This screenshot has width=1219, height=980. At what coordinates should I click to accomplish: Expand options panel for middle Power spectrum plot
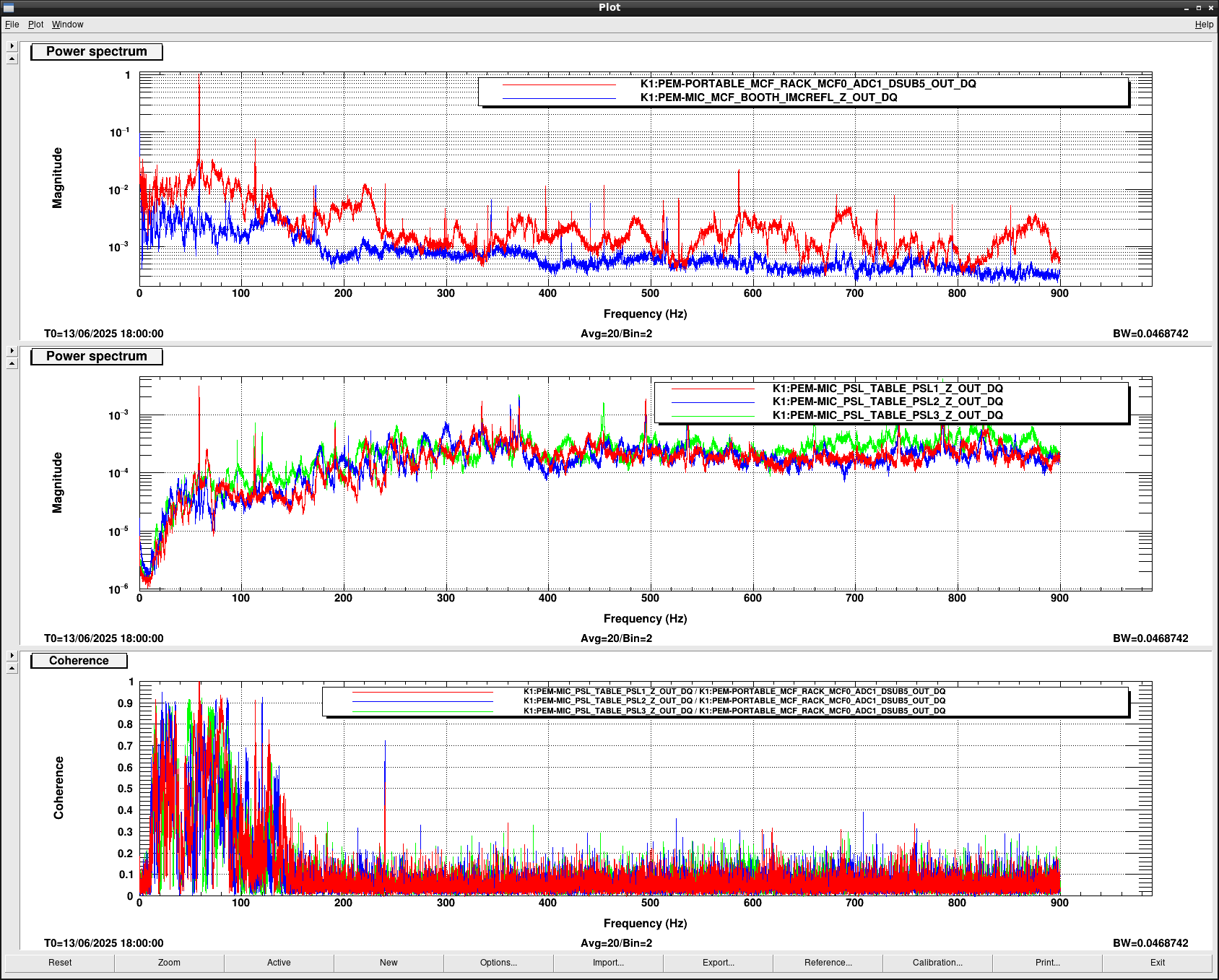point(12,351)
